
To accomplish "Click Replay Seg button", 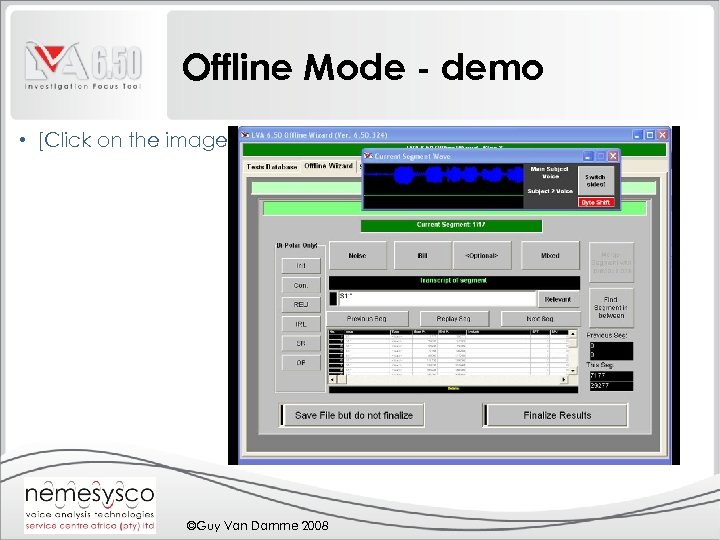I will point(453,319).
